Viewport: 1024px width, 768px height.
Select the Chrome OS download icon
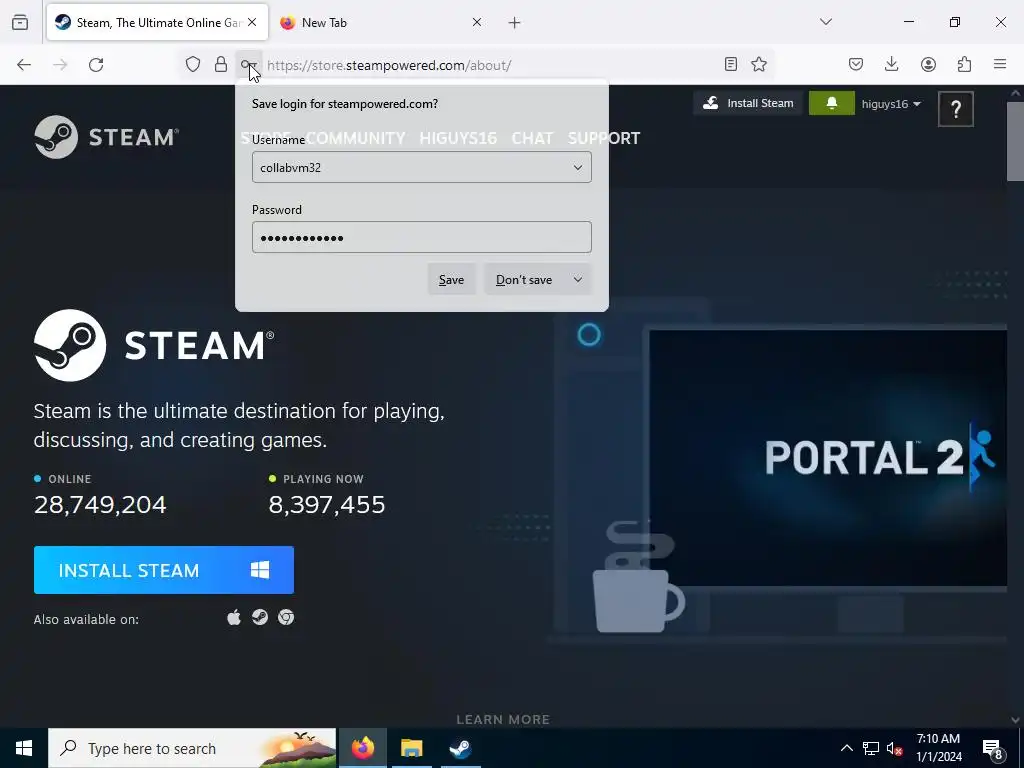(x=286, y=617)
